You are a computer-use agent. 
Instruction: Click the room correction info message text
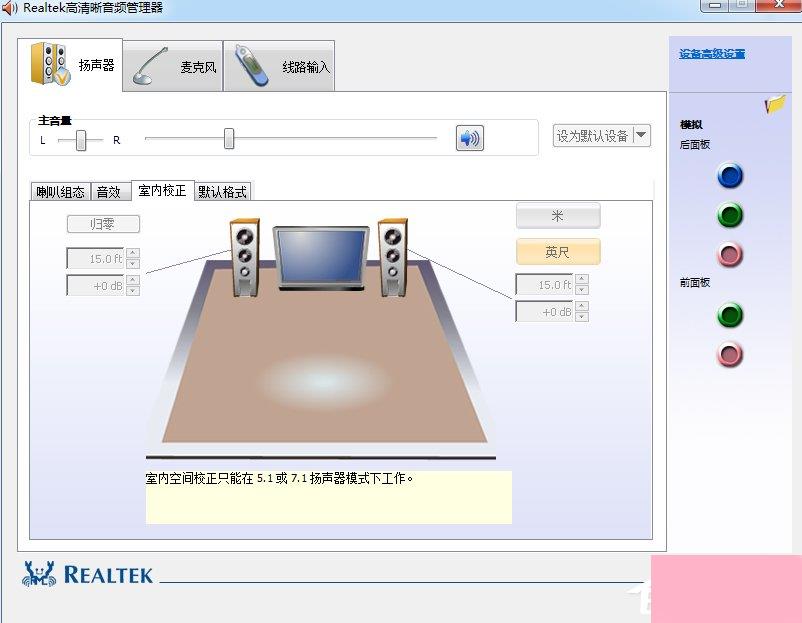(279, 478)
